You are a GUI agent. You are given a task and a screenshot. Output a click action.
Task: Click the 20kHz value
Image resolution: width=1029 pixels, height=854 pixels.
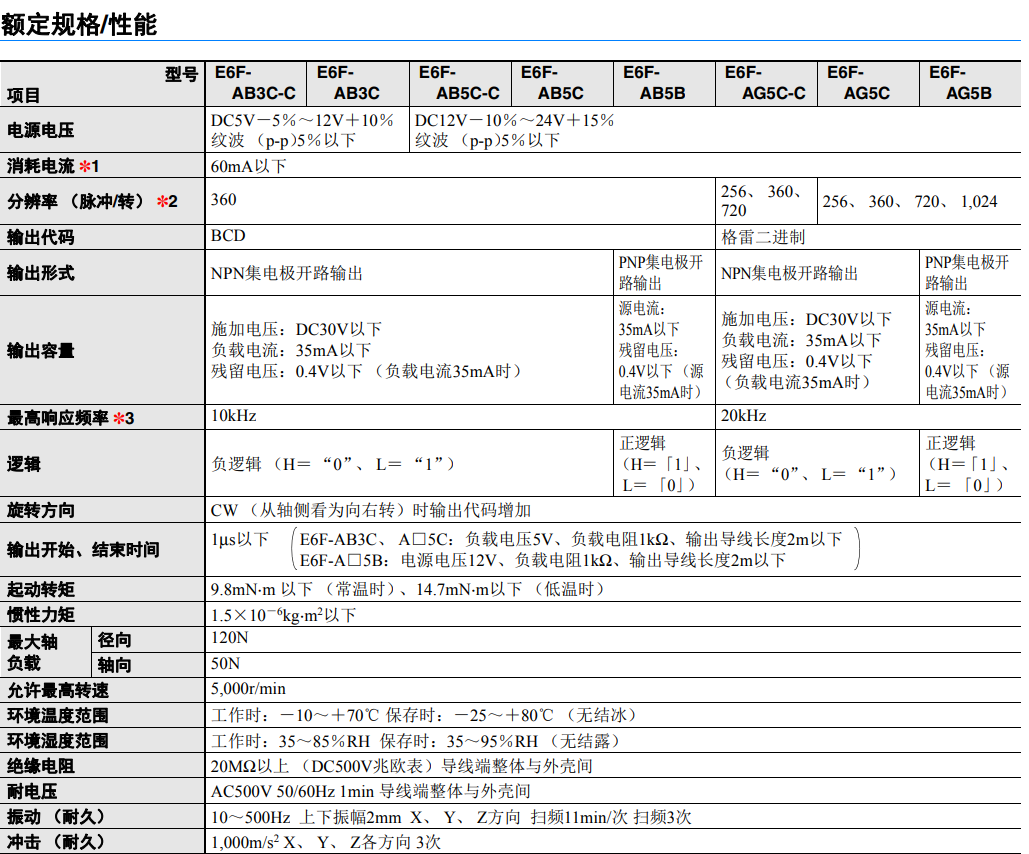pos(744,416)
